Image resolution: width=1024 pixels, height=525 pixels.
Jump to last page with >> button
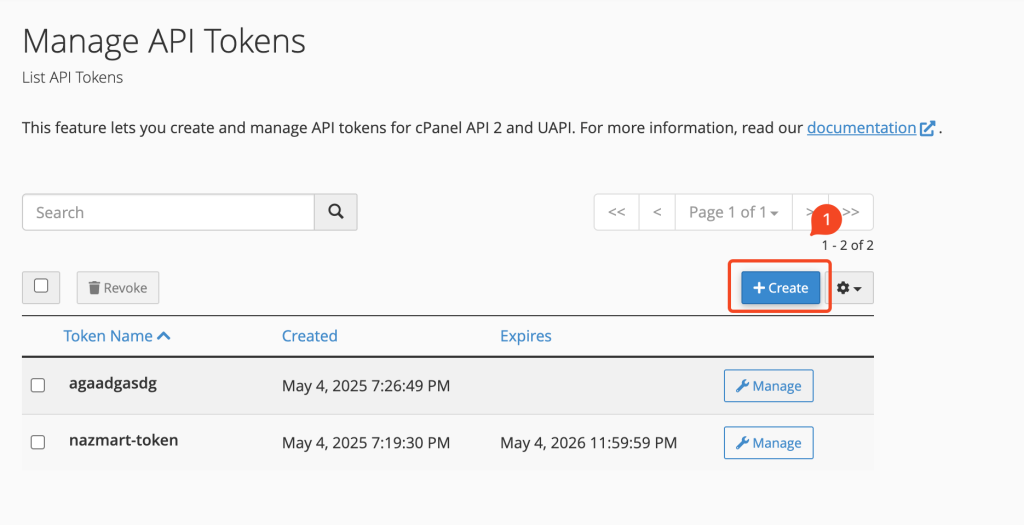coord(851,212)
